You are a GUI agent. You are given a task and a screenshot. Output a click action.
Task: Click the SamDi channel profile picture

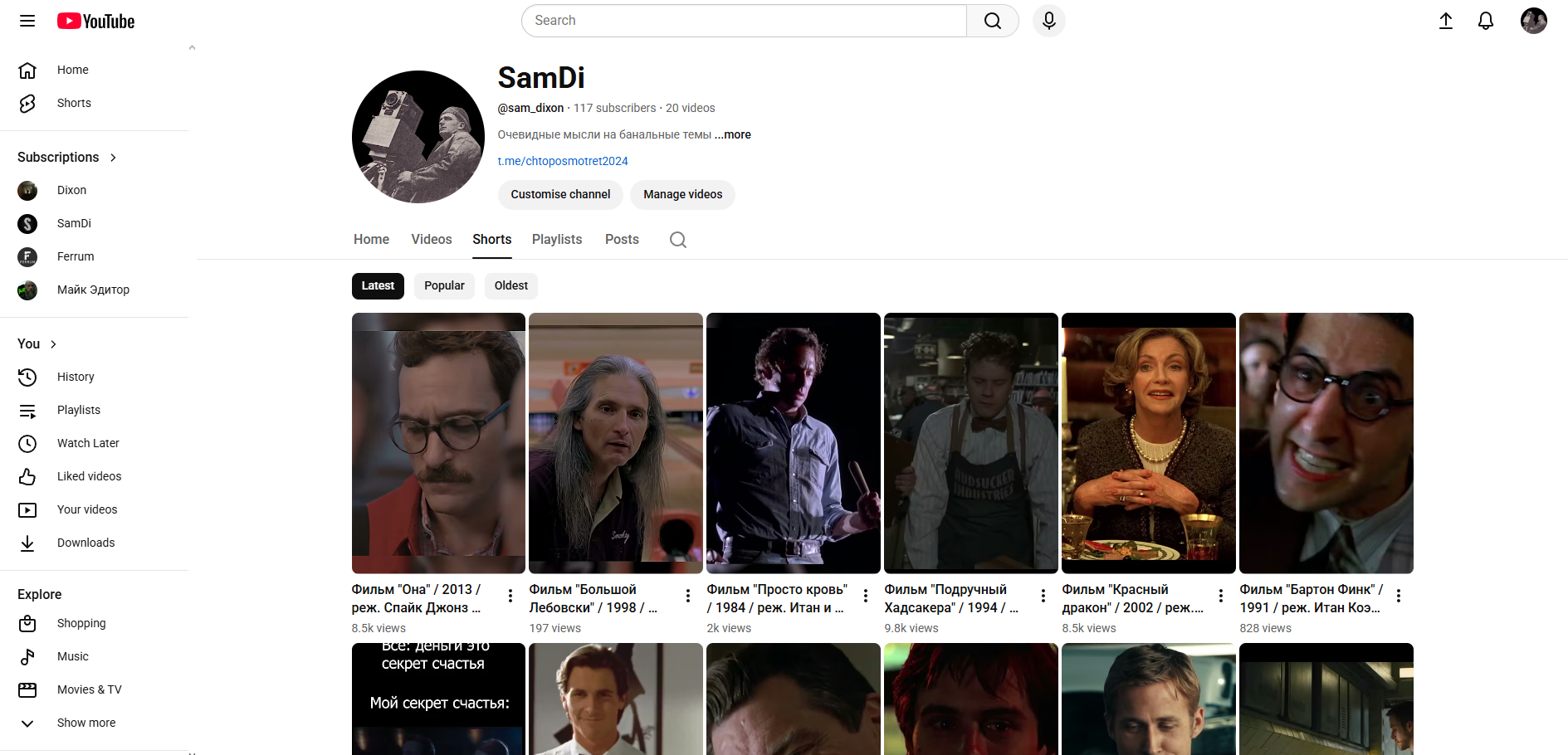[x=418, y=137]
